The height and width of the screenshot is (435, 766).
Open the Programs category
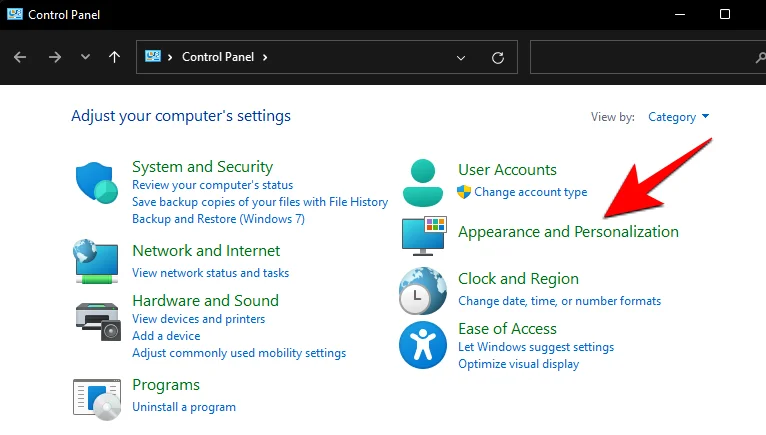pyautogui.click(x=166, y=385)
